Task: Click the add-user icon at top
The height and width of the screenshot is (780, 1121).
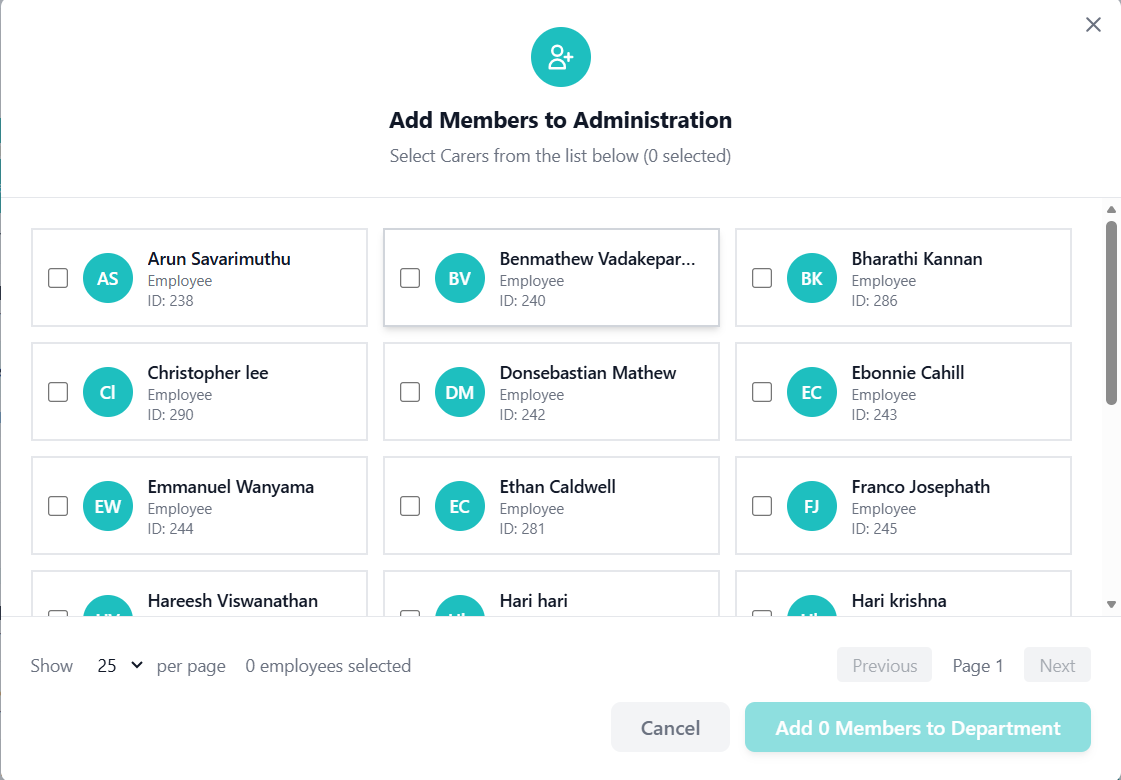Action: point(560,57)
